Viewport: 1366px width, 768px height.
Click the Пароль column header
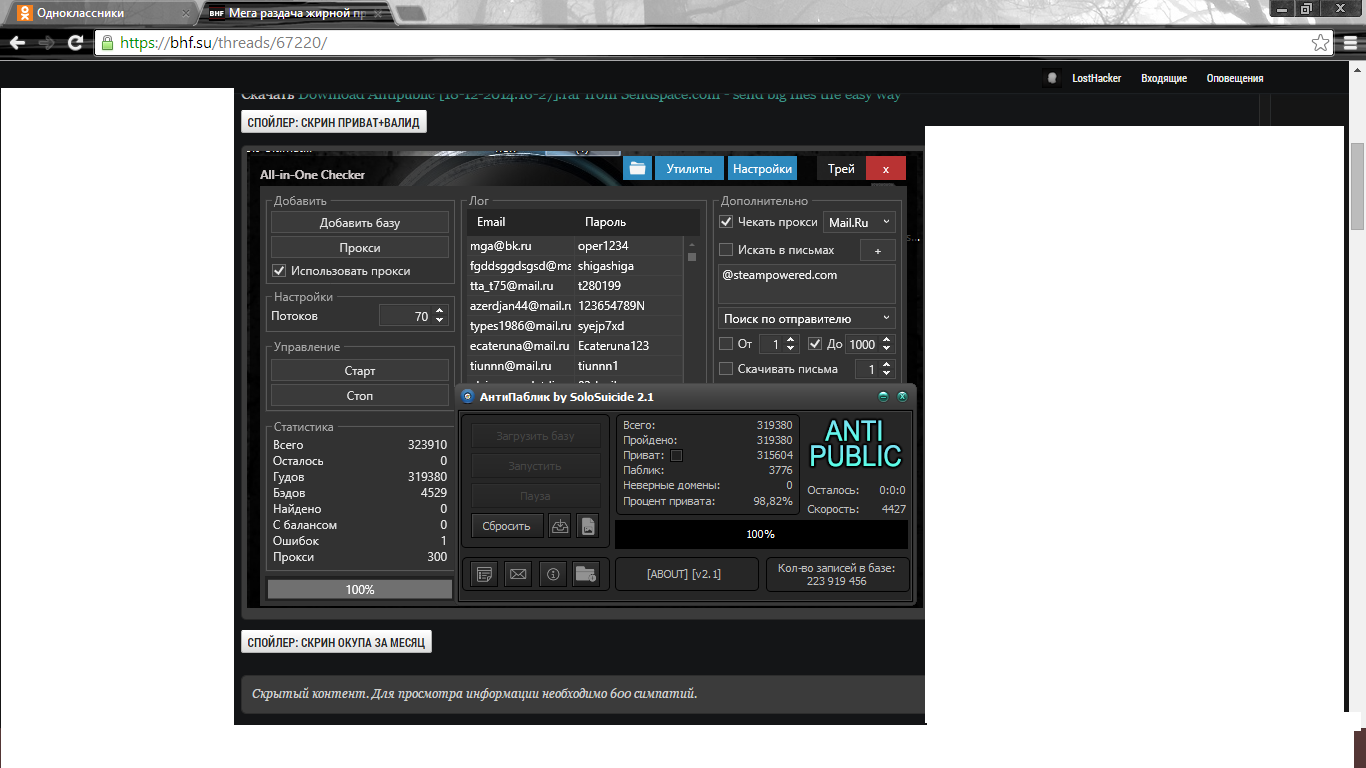click(605, 222)
